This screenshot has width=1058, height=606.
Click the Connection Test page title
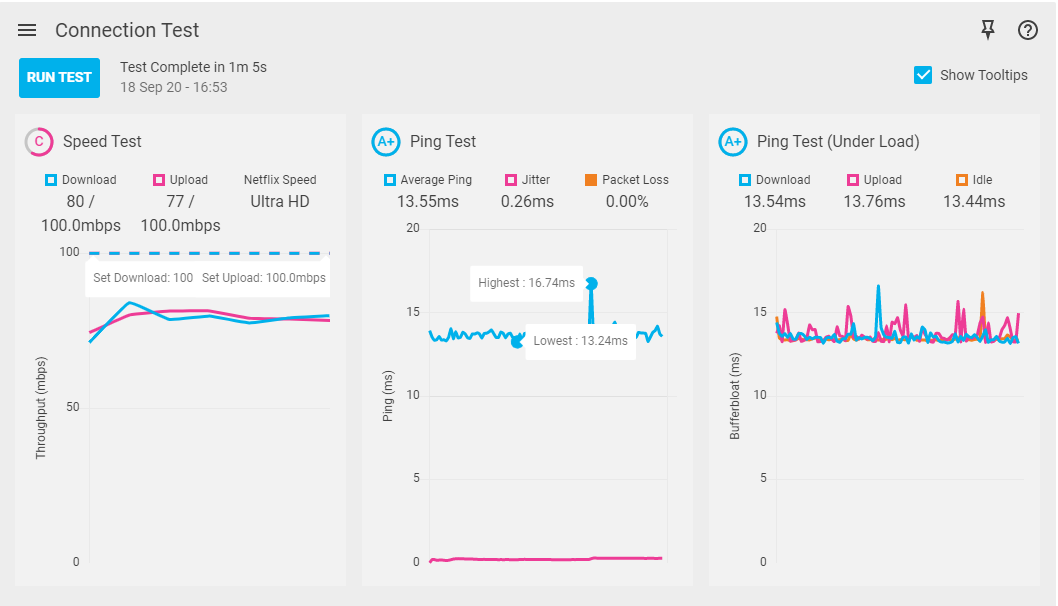tap(127, 30)
